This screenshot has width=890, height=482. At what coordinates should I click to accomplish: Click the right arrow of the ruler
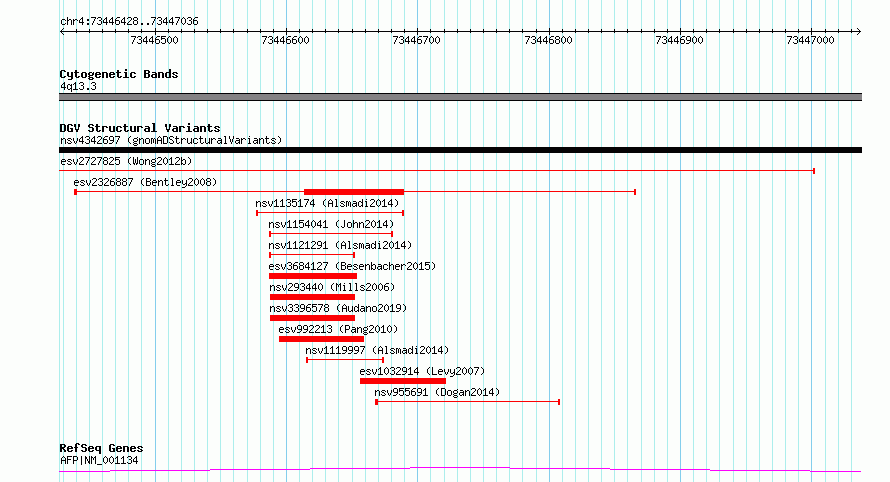tap(858, 32)
